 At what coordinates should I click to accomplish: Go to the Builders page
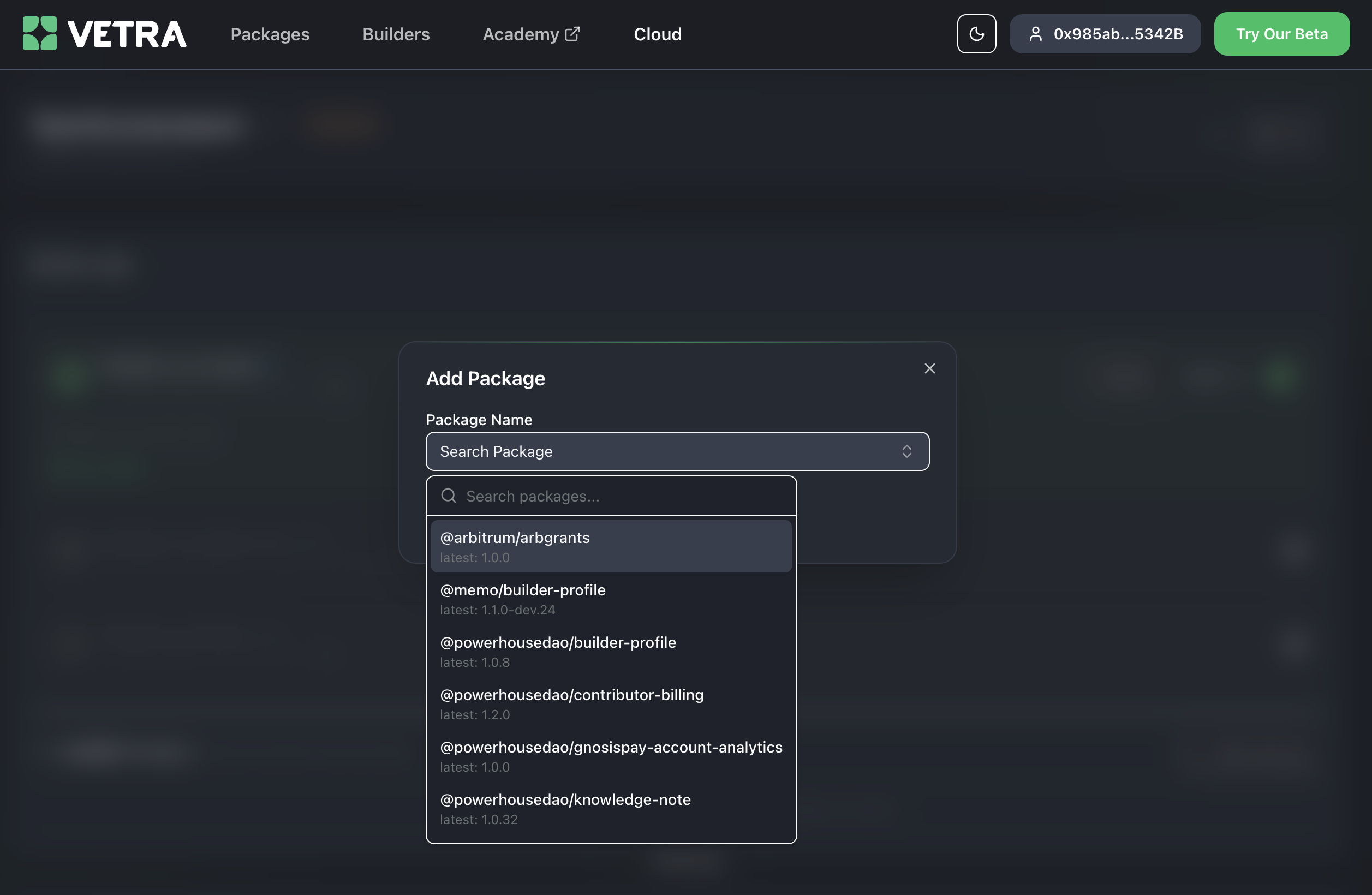[396, 34]
